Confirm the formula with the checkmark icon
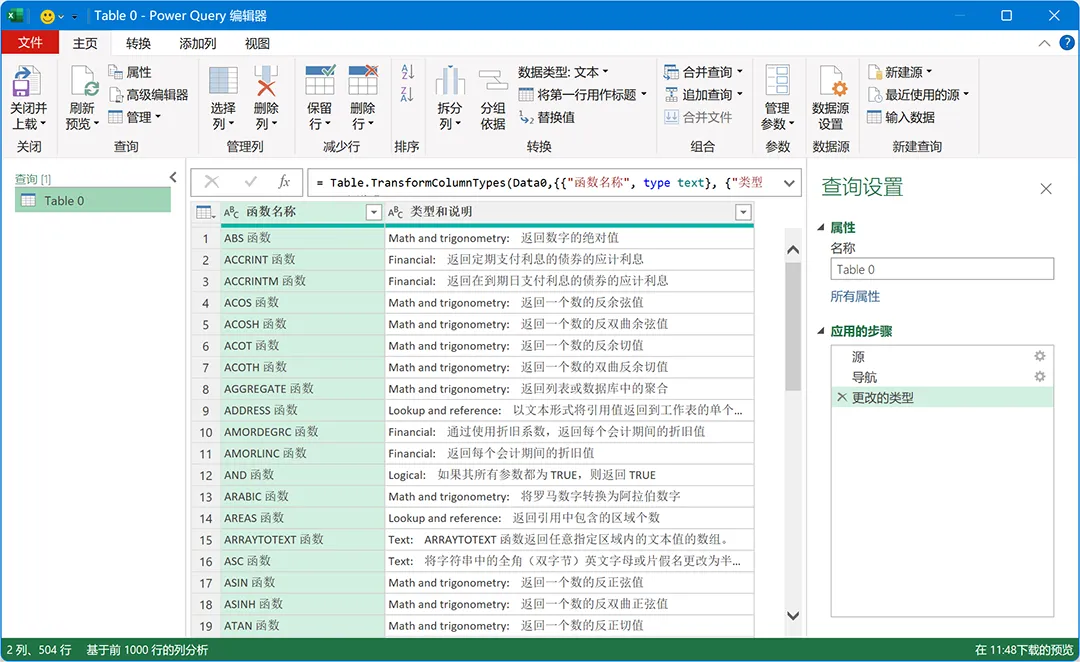Viewport: 1080px width, 662px height. (x=250, y=181)
